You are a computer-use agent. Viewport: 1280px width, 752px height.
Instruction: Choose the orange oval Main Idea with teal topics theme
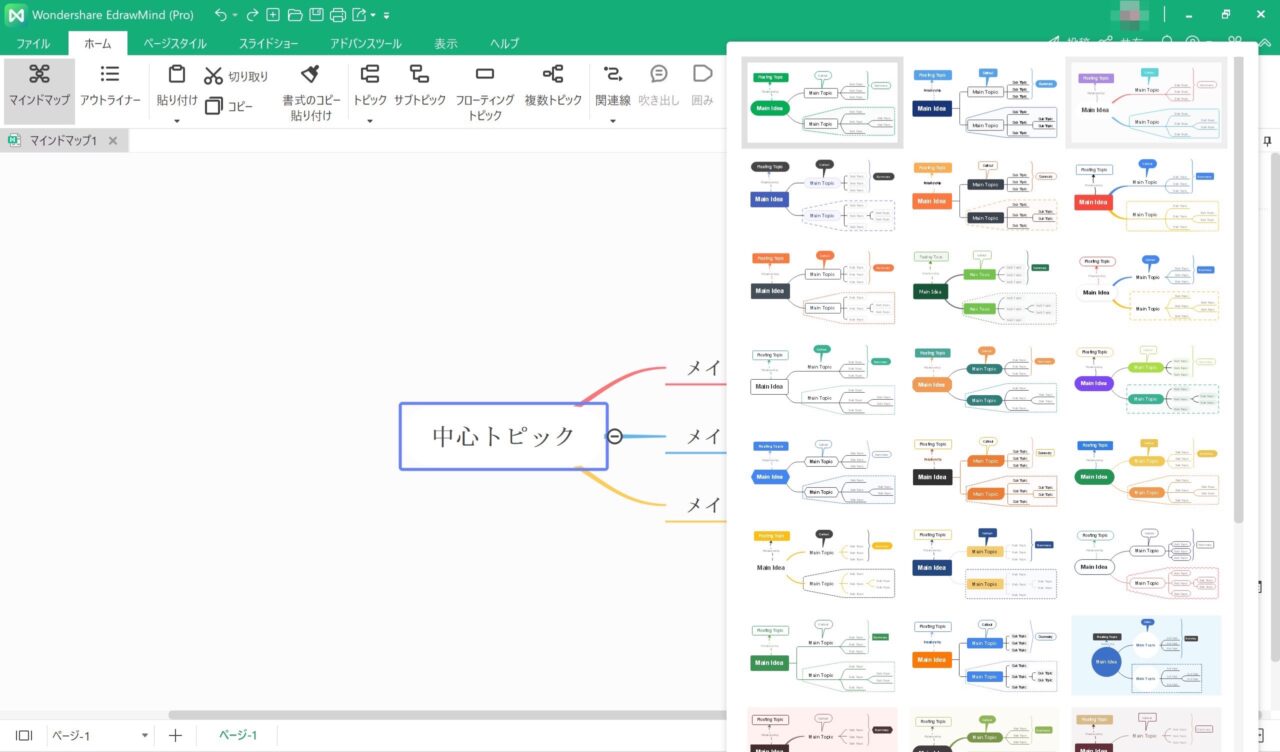click(x=985, y=381)
